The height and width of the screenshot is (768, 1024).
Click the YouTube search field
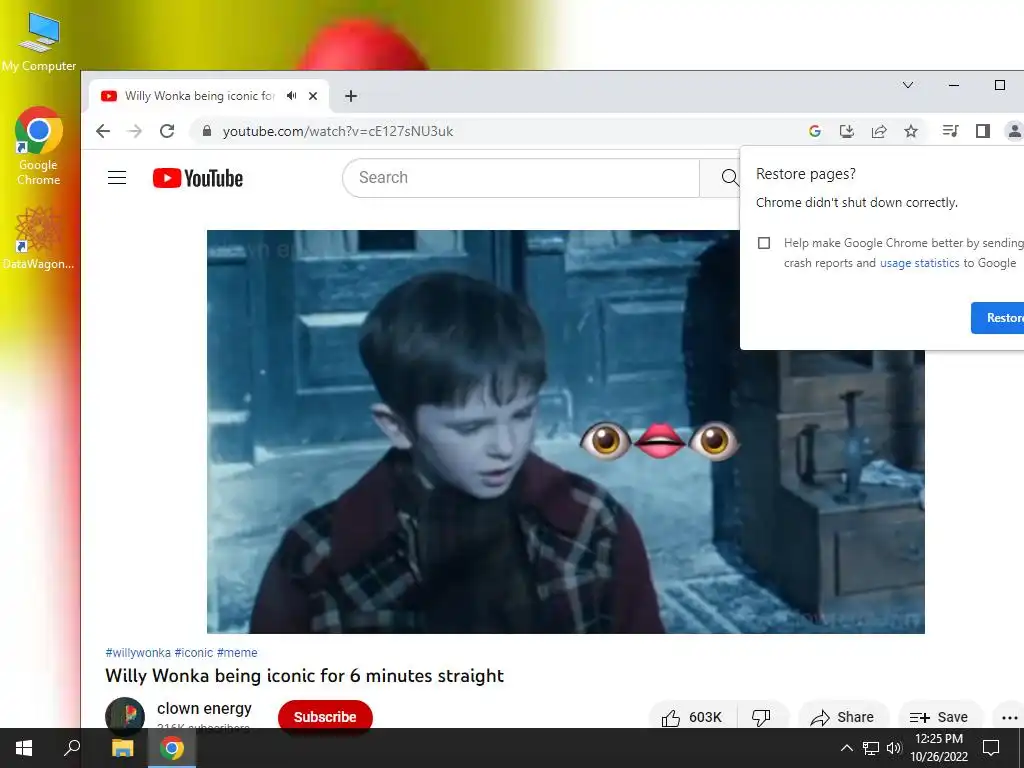[x=520, y=178]
